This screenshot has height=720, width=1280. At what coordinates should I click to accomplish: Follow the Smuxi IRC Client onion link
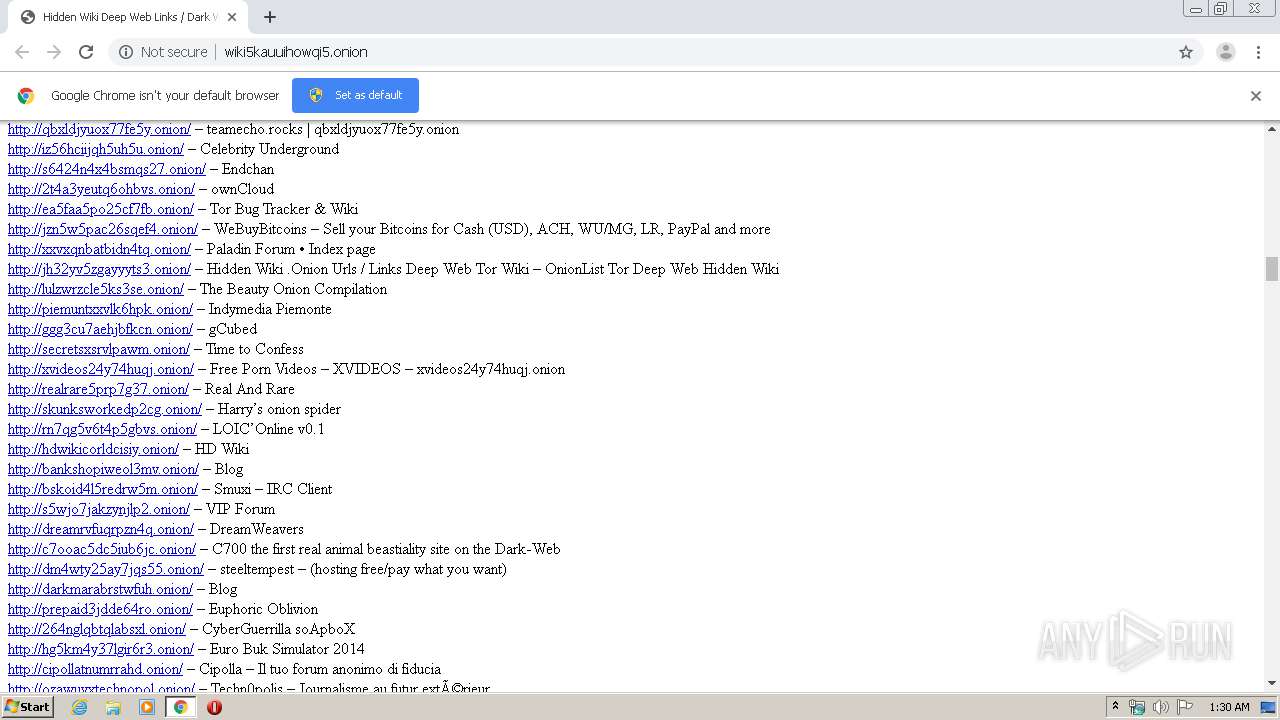point(103,489)
